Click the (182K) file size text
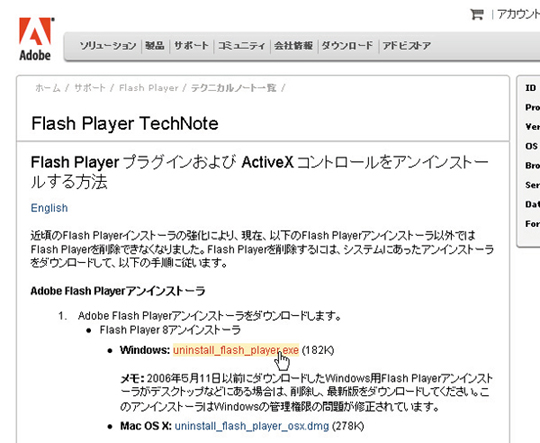540x443 pixels. pyautogui.click(x=318, y=350)
